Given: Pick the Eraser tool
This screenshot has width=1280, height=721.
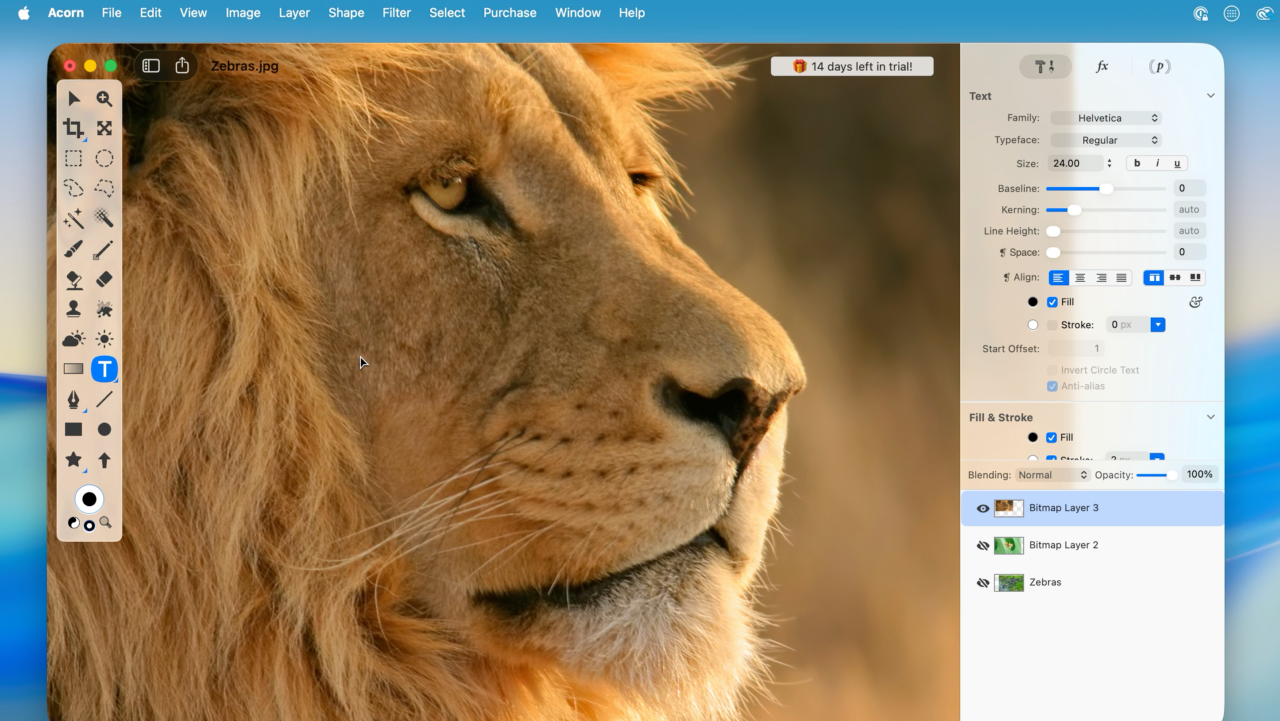Looking at the screenshot, I should coord(104,279).
